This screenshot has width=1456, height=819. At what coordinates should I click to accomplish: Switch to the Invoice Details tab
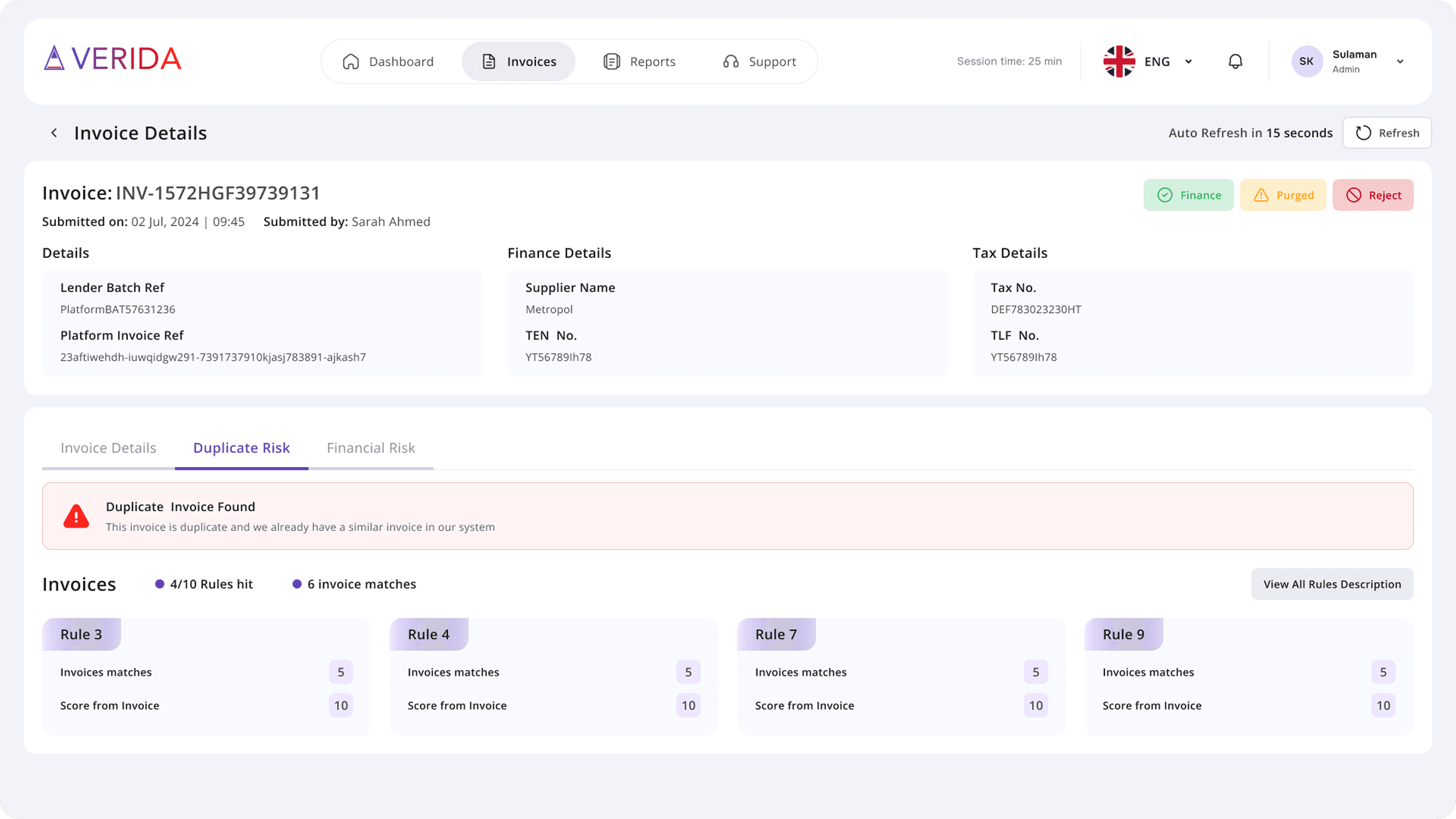tap(108, 448)
